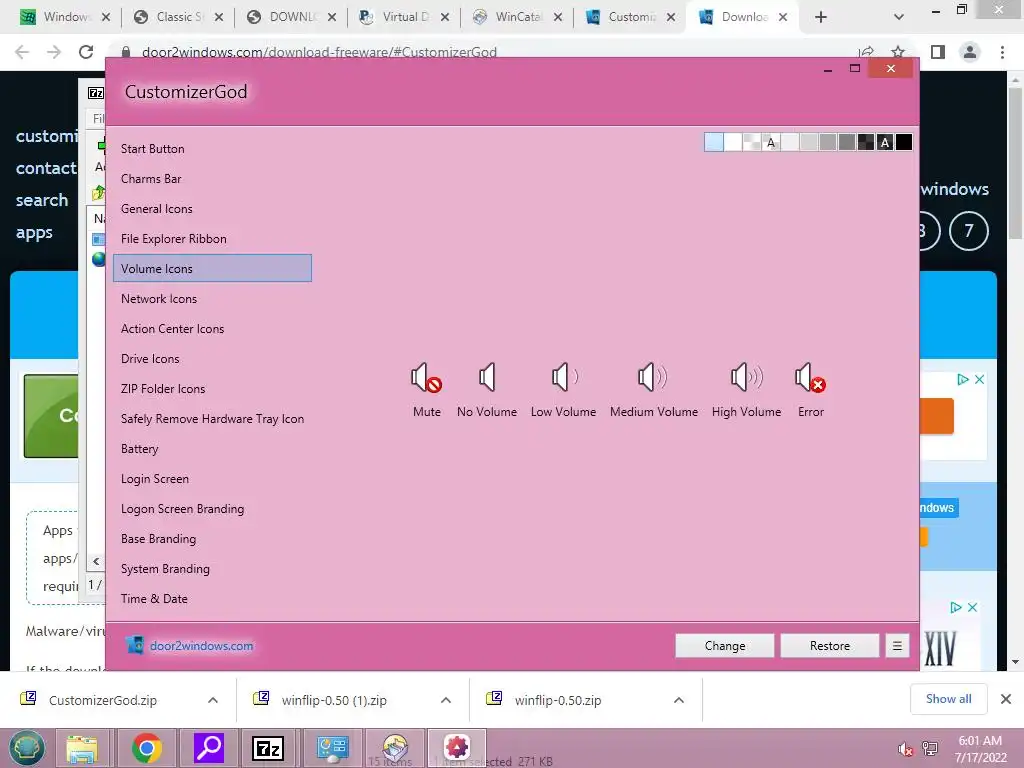Select the Error volume icon
This screenshot has height=768, width=1024.
[x=810, y=378]
